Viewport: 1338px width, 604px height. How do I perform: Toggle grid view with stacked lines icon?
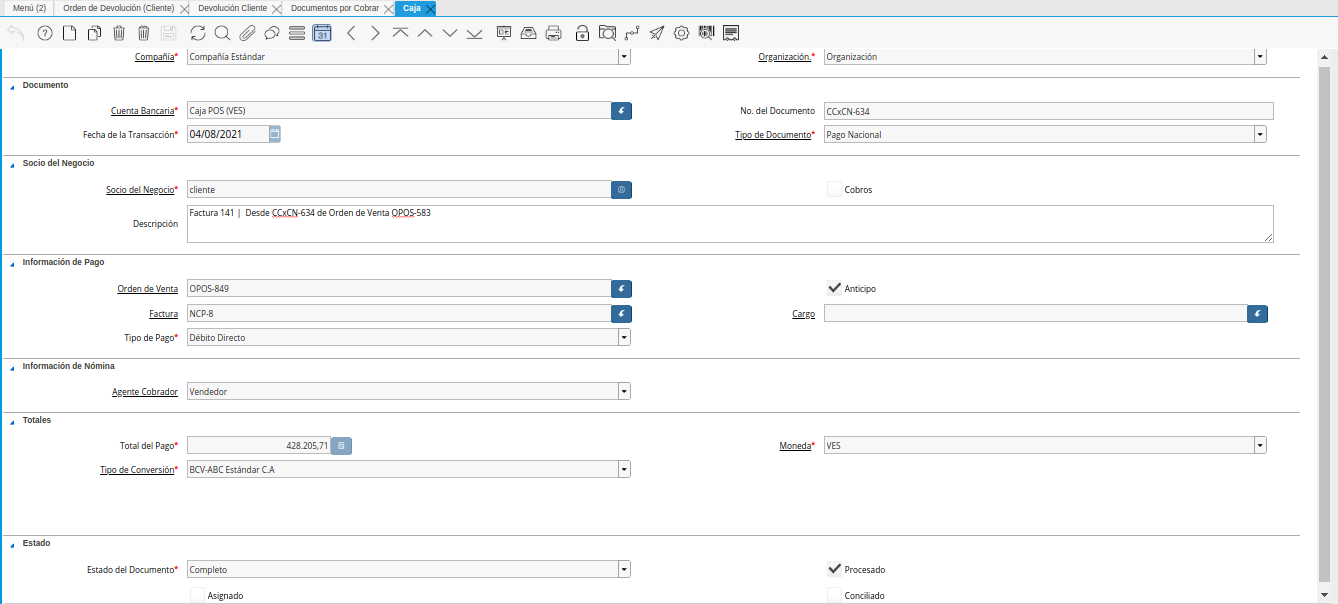pyautogui.click(x=296, y=33)
